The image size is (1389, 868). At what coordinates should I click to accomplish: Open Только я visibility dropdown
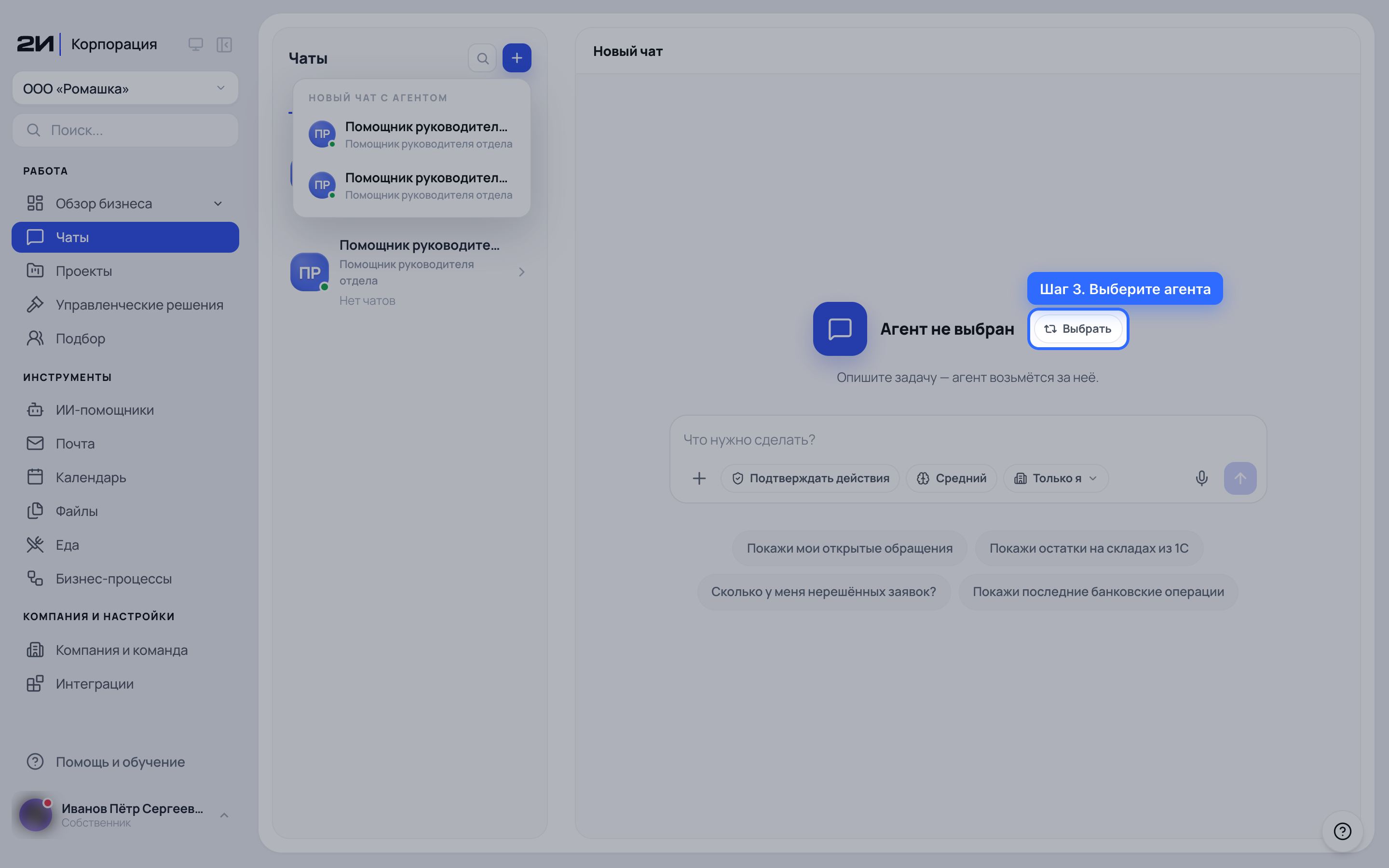point(1056,478)
